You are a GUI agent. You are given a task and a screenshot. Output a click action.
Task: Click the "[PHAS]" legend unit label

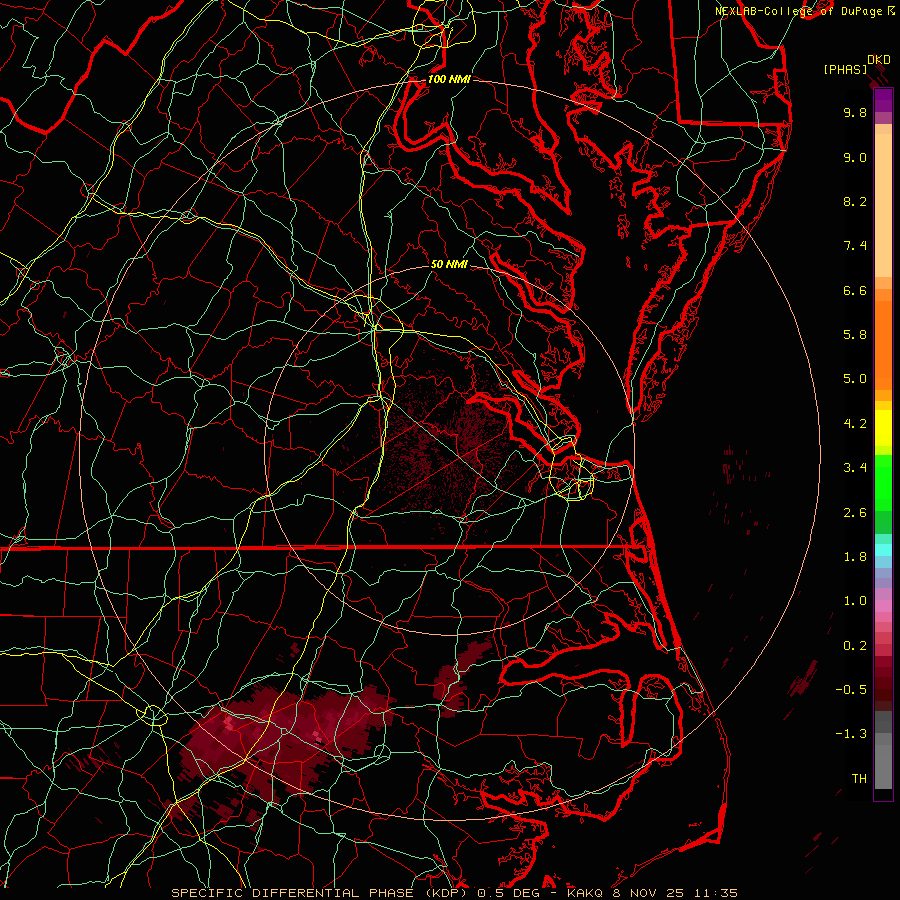[845, 70]
